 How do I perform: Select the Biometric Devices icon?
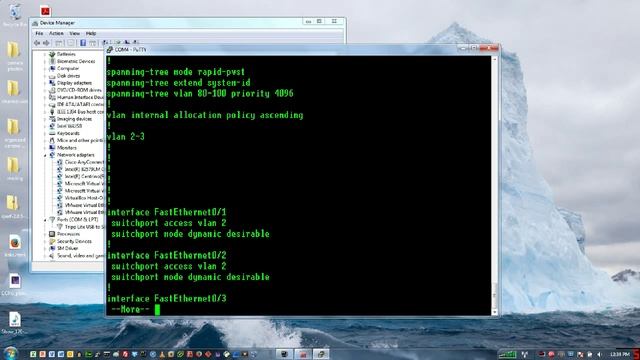pyautogui.click(x=52, y=61)
